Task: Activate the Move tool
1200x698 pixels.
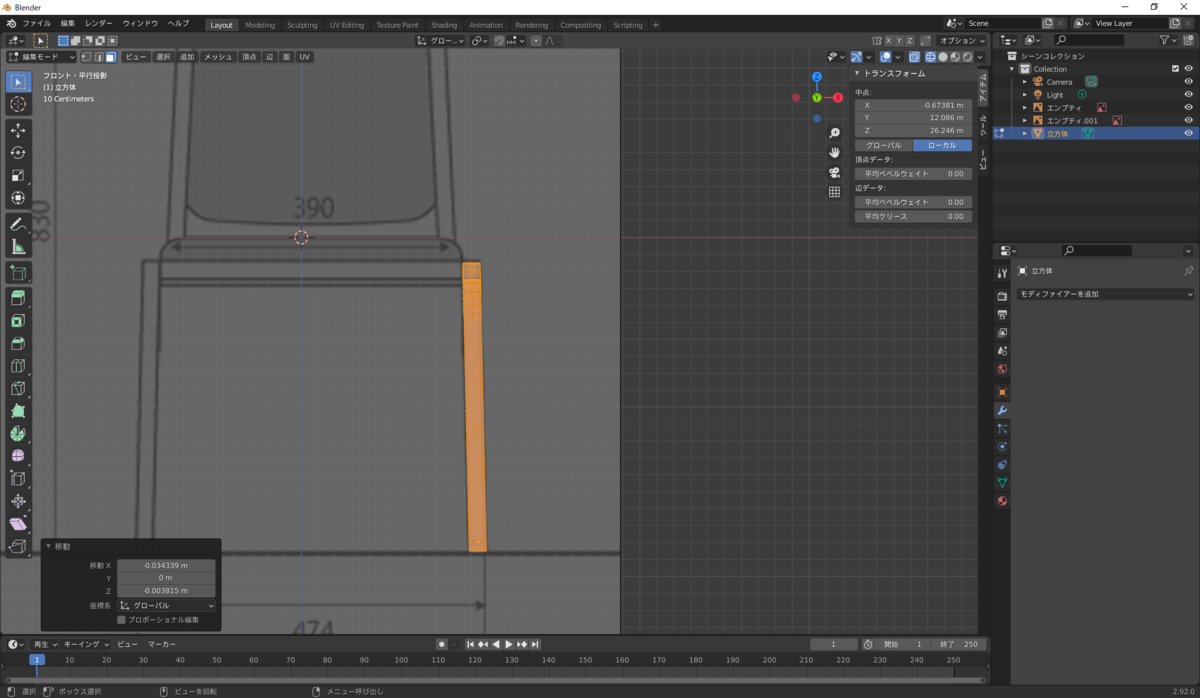Action: tap(18, 130)
